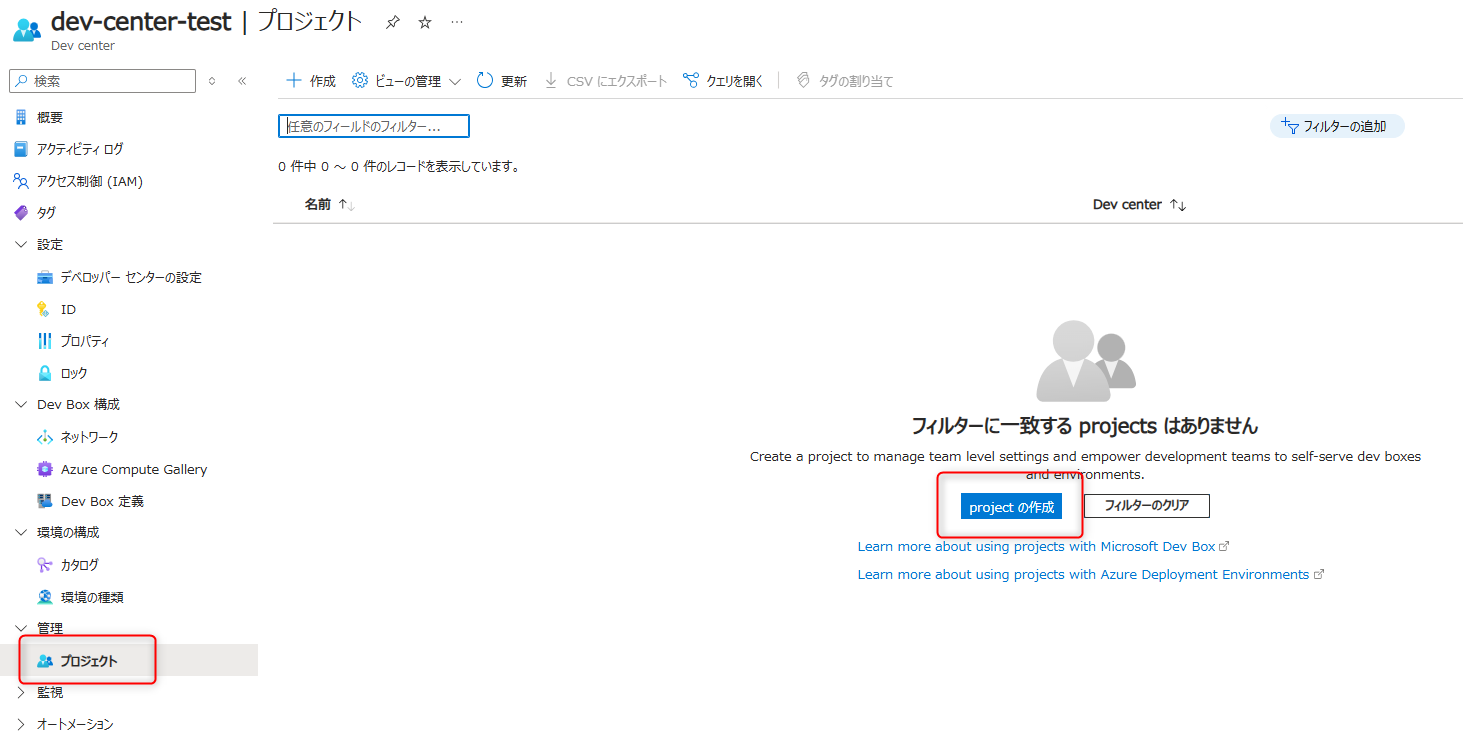This screenshot has width=1463, height=741.
Task: Collapse the Dev Box 構成 section
Action: [x=21, y=405]
